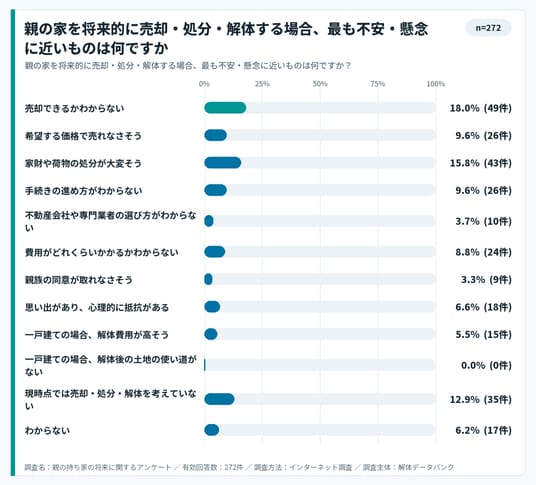536x485 pixels.
Task: Click the bar for 手続きの進め方がわからない
Action: coord(215,190)
